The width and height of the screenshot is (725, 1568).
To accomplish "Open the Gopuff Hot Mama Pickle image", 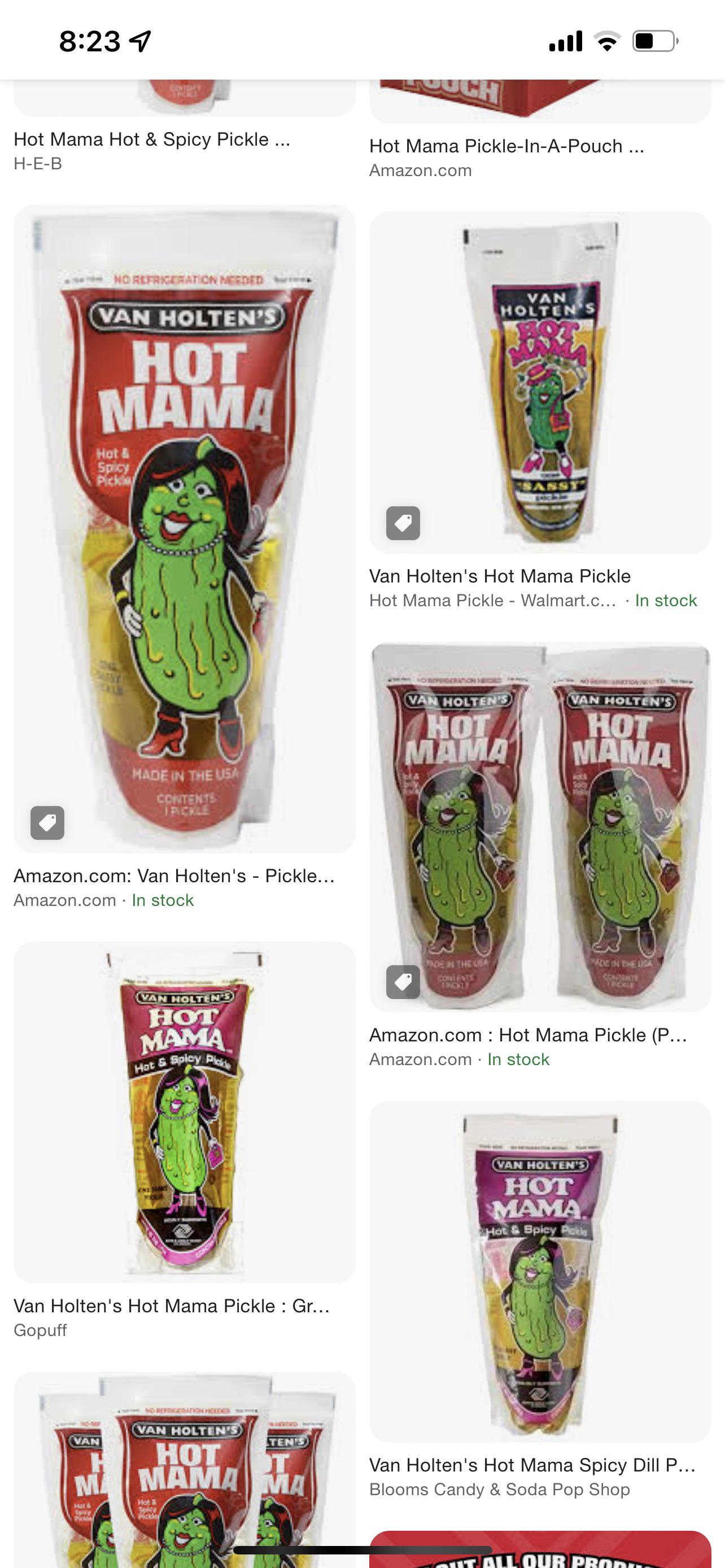I will pos(185,1112).
